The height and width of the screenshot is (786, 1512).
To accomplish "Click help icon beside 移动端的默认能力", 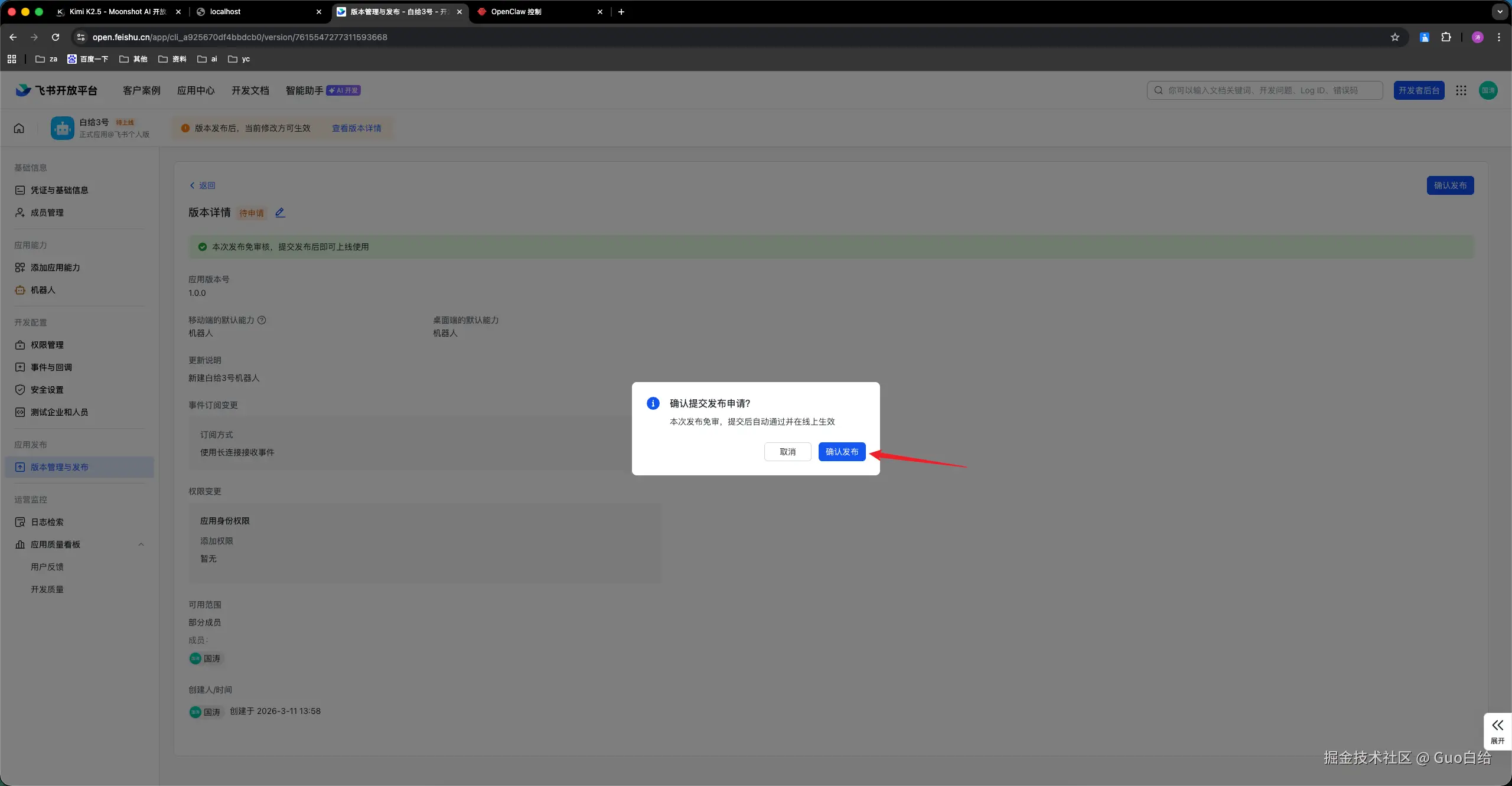I will pos(262,320).
